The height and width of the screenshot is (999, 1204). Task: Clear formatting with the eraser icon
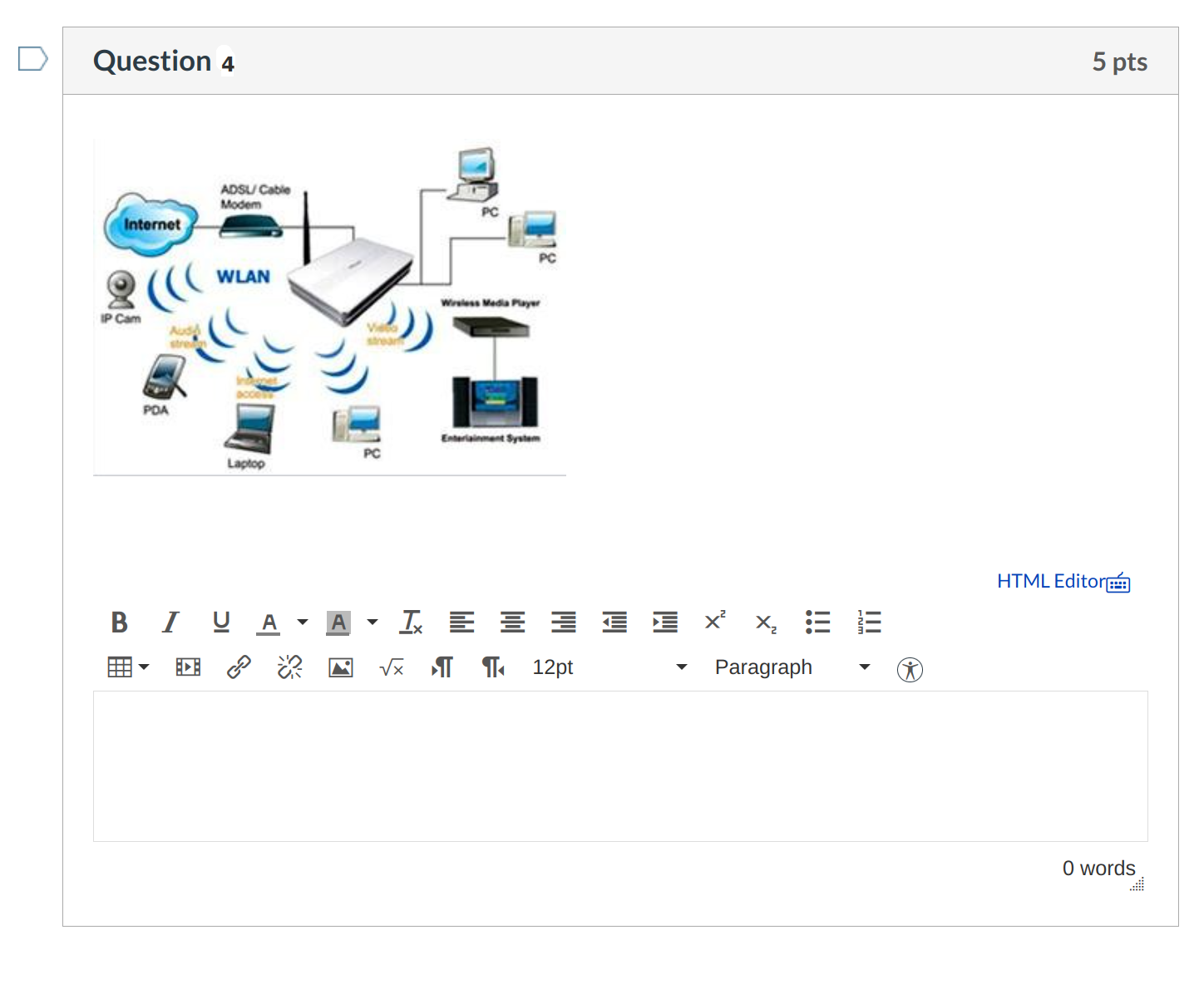coord(412,622)
